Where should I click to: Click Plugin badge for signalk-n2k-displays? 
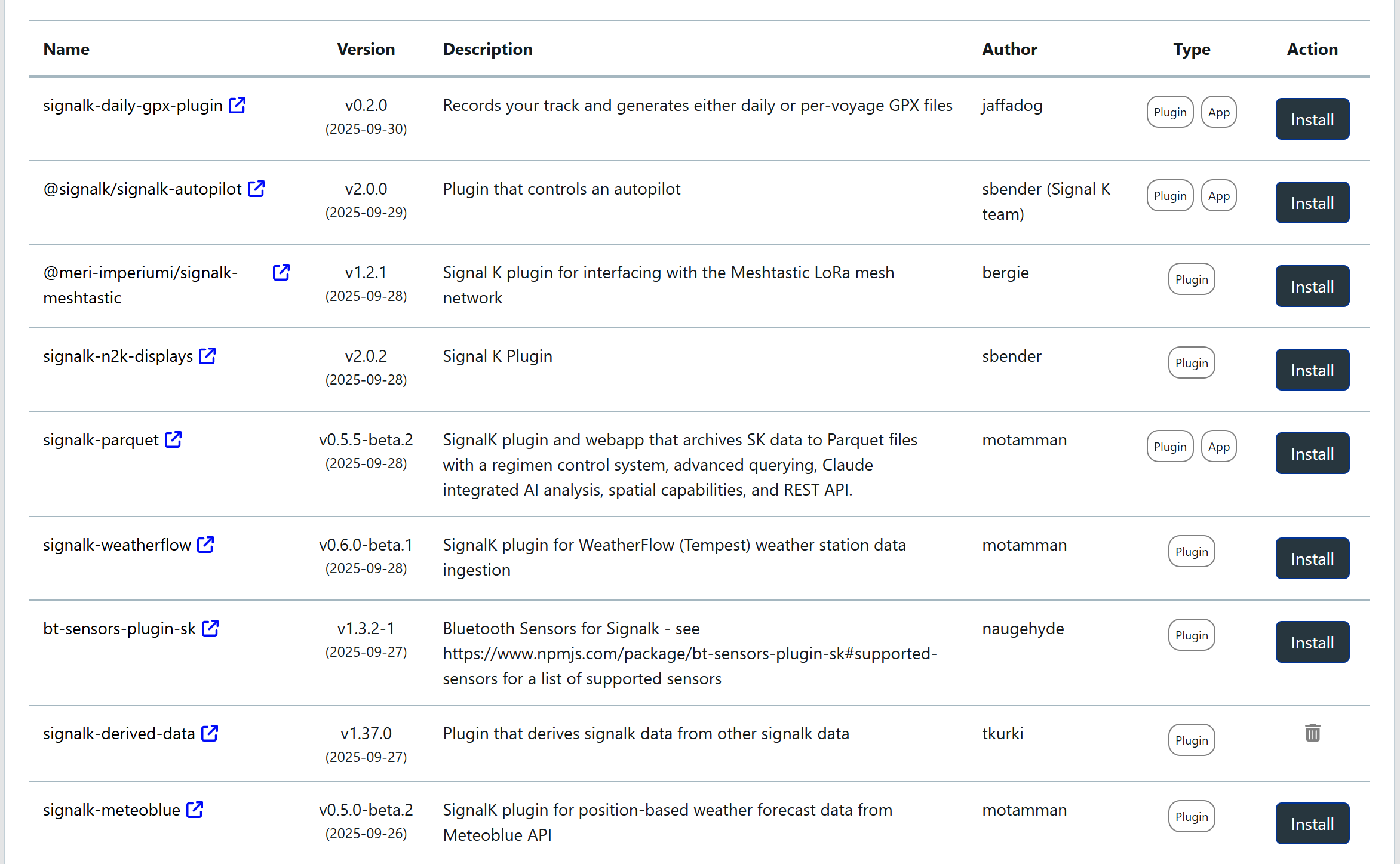1191,362
